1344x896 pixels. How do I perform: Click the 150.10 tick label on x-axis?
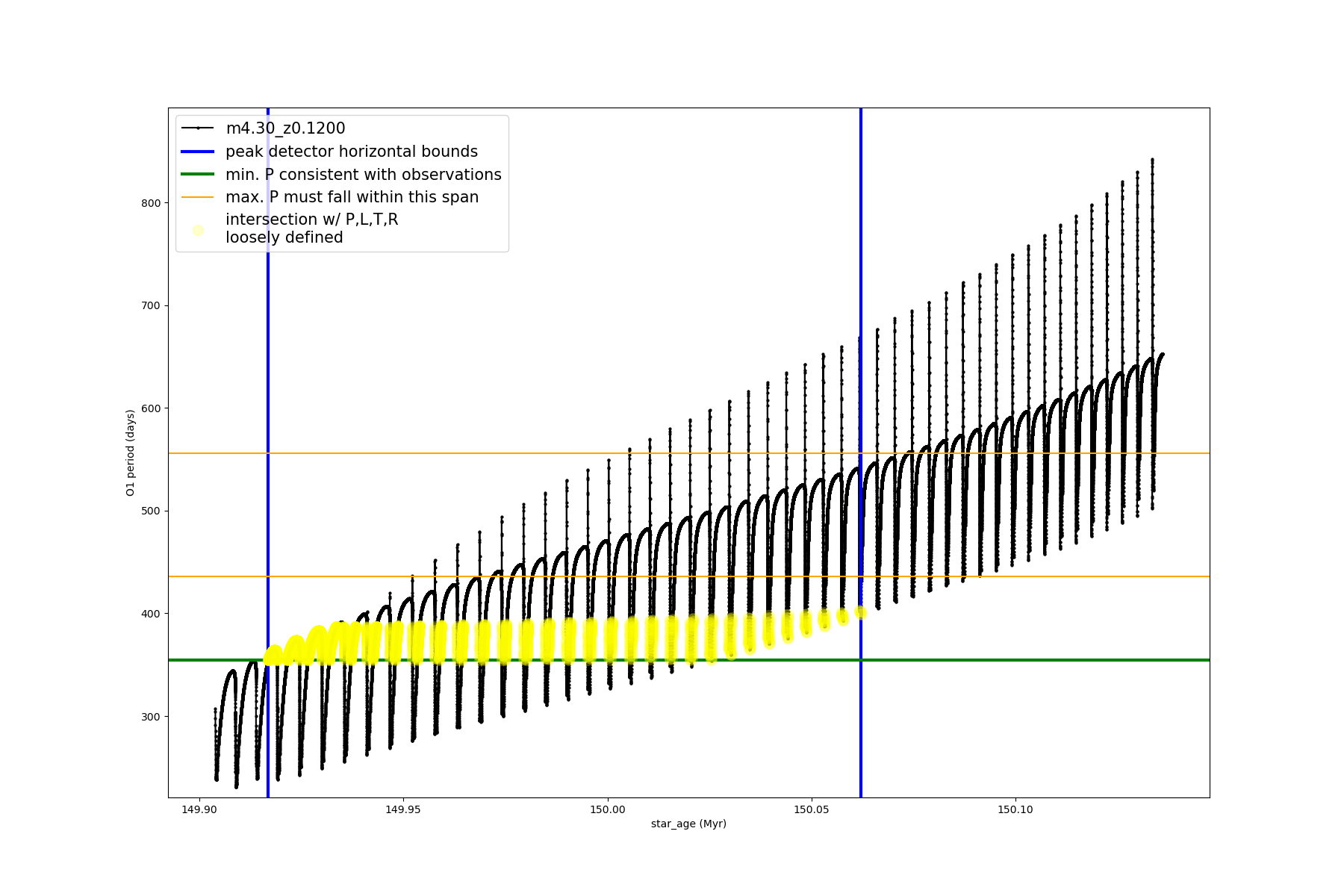(1015, 809)
